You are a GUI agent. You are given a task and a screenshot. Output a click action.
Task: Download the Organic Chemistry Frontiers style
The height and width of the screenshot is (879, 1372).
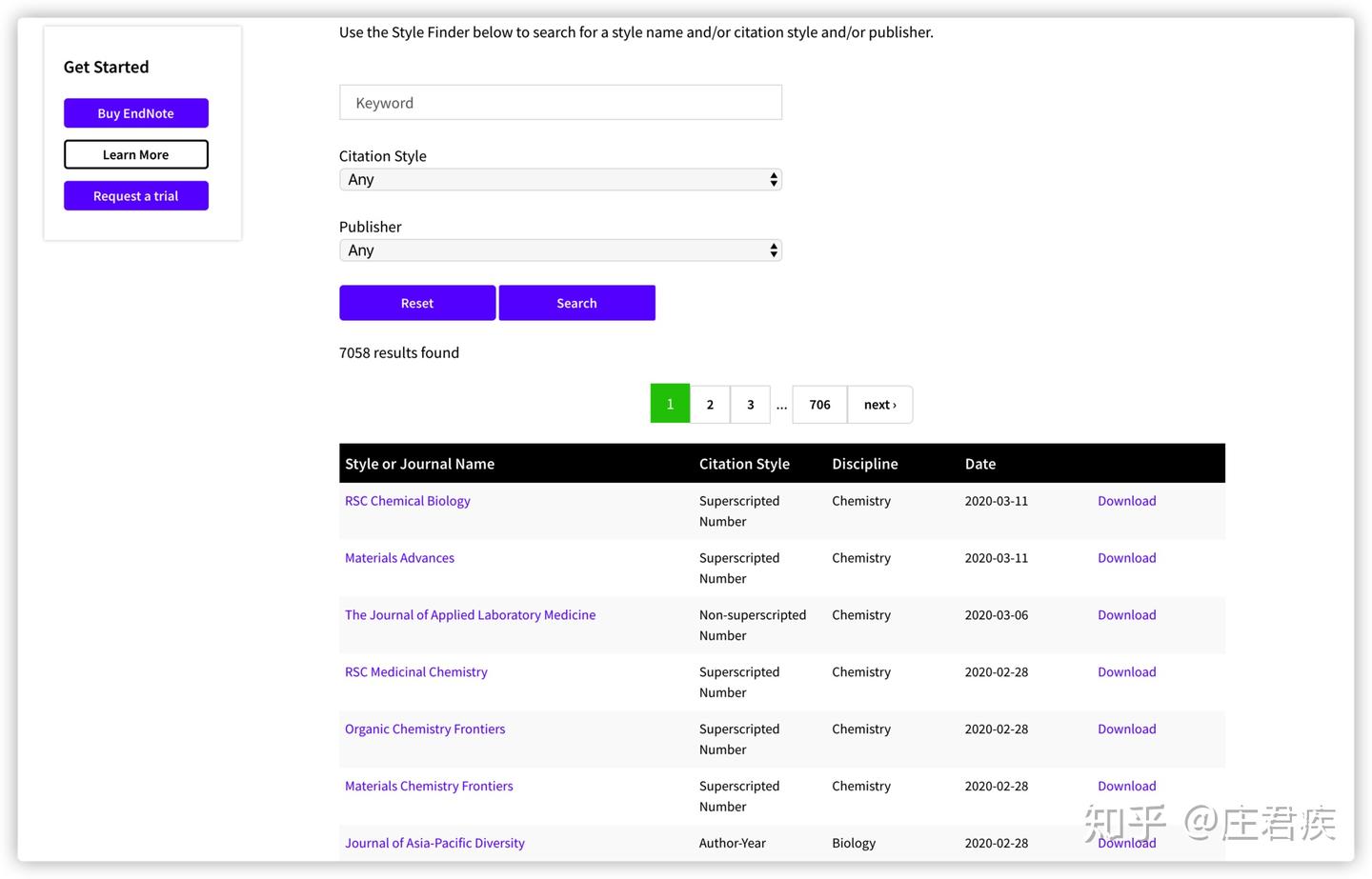pyautogui.click(x=1126, y=729)
